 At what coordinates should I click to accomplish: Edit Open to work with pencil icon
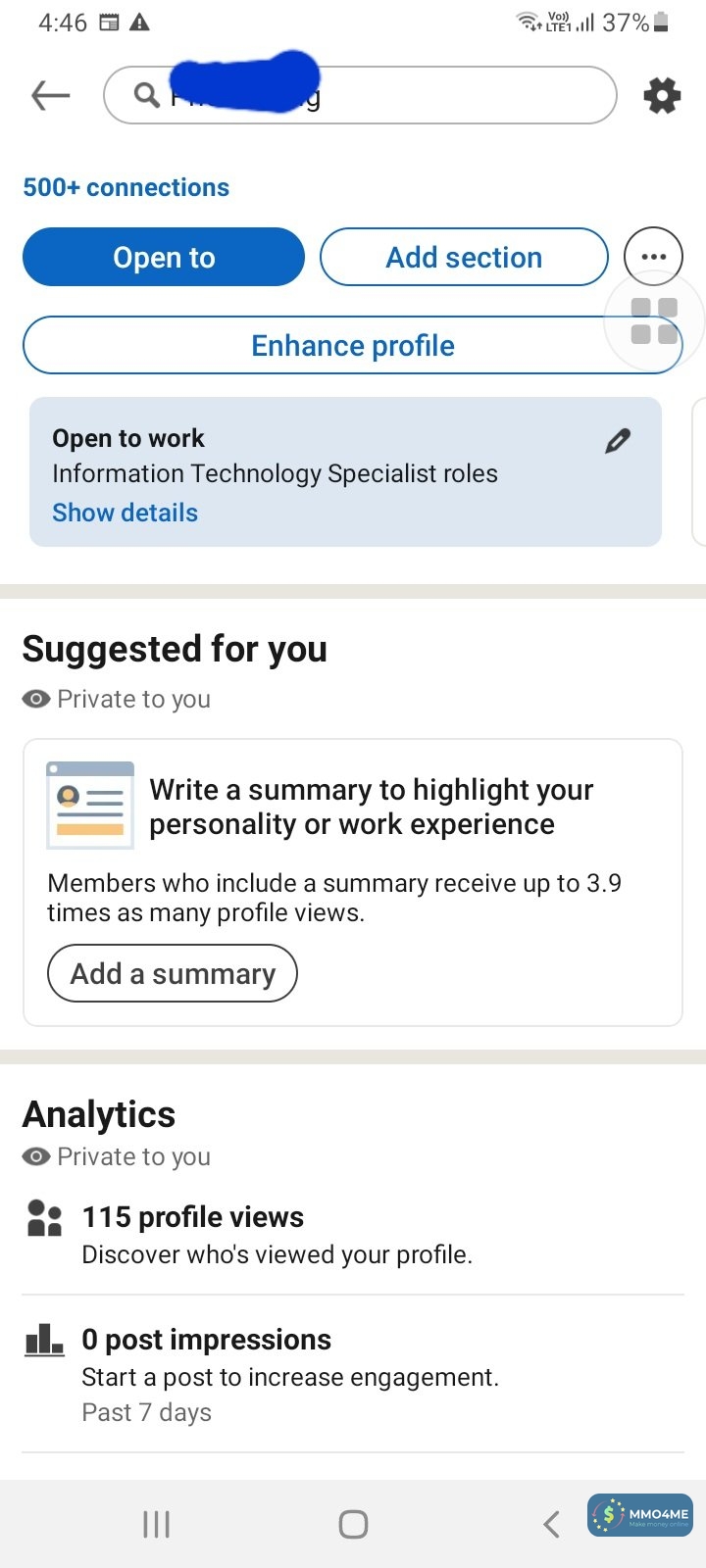618,441
